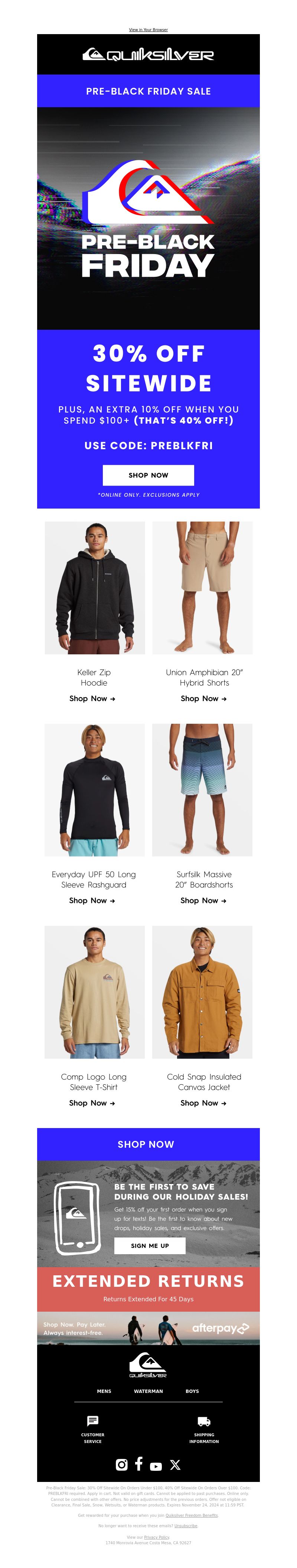The width and height of the screenshot is (297, 1568).
Task: Open the Surfsilk Massive Boardshorts image
Action: [x=202, y=789]
